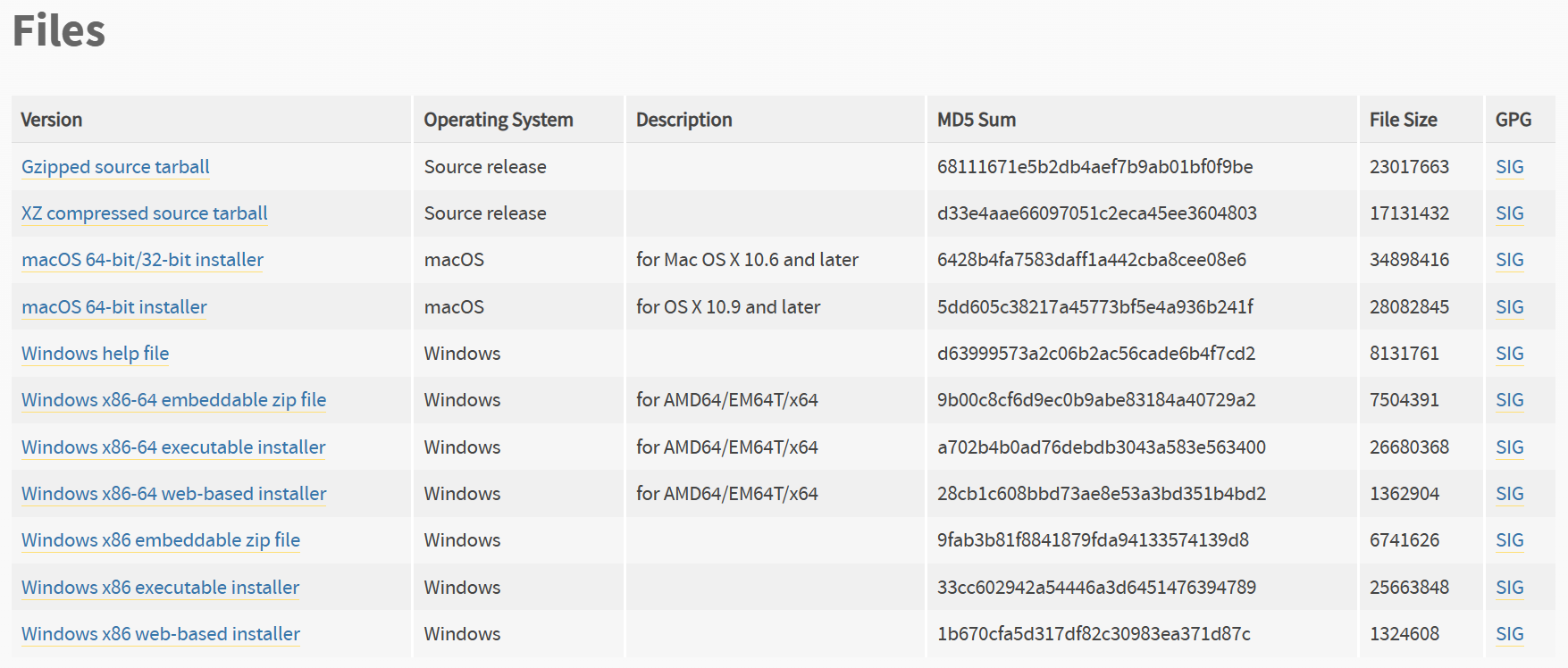Click the MD5 Sum column header

click(x=976, y=120)
